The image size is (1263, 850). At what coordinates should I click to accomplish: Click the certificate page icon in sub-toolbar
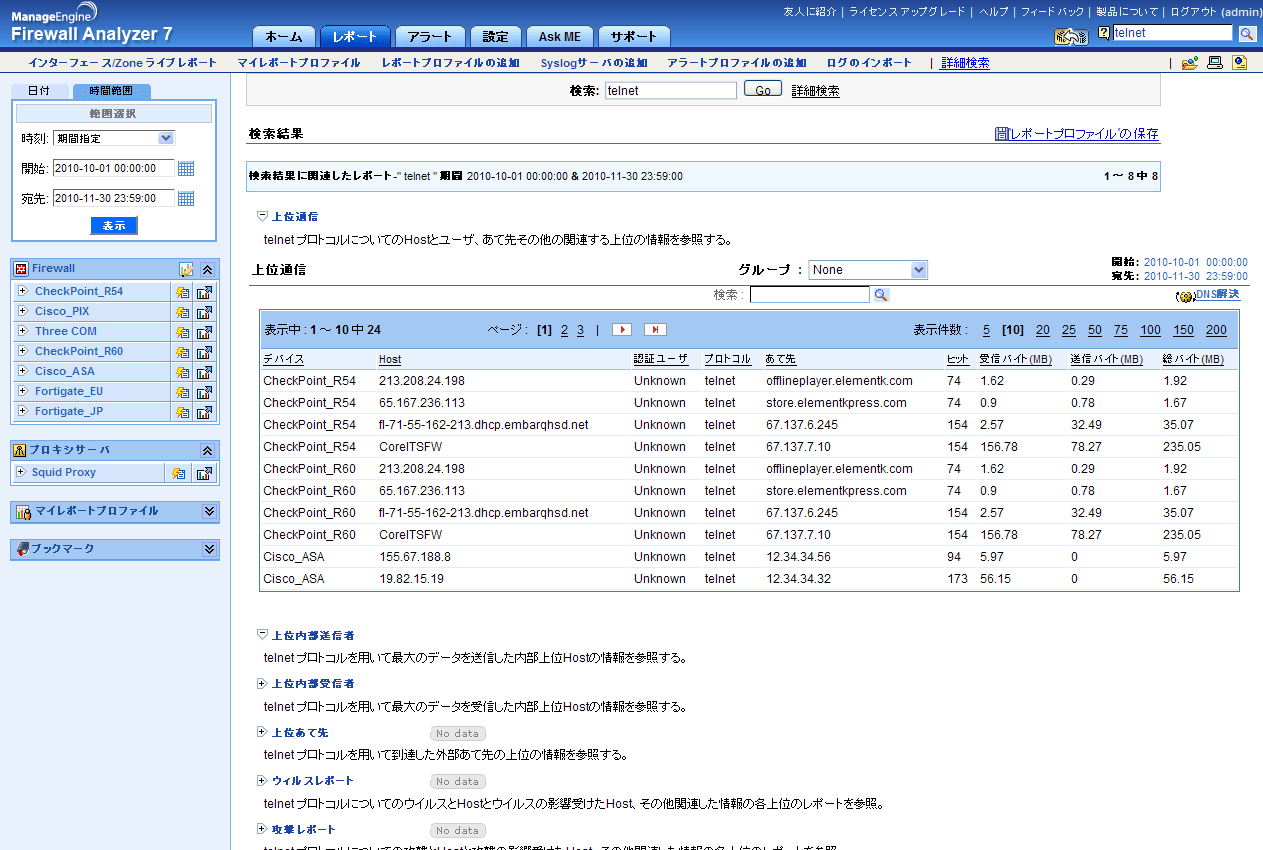pos(1240,63)
